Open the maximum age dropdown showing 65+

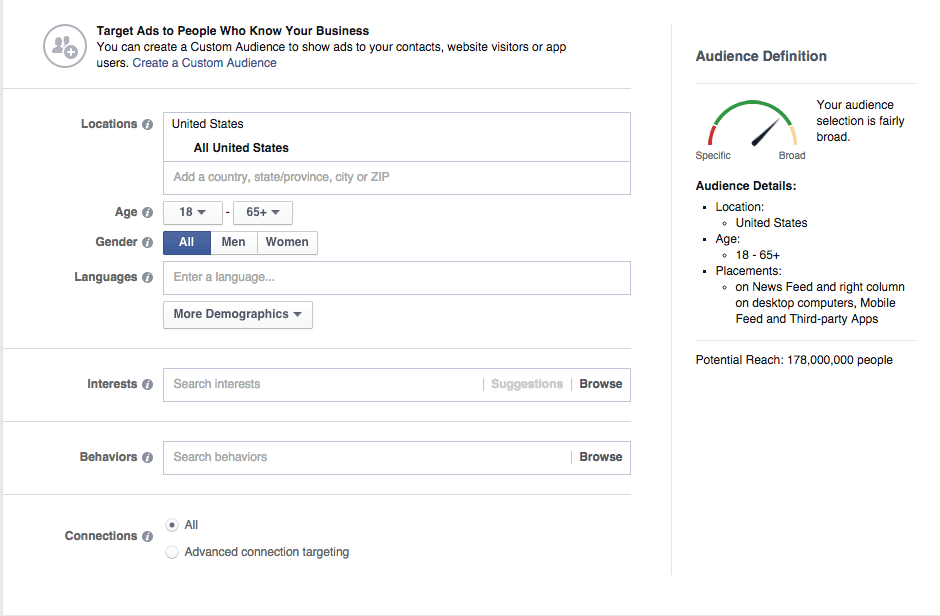[x=264, y=212]
